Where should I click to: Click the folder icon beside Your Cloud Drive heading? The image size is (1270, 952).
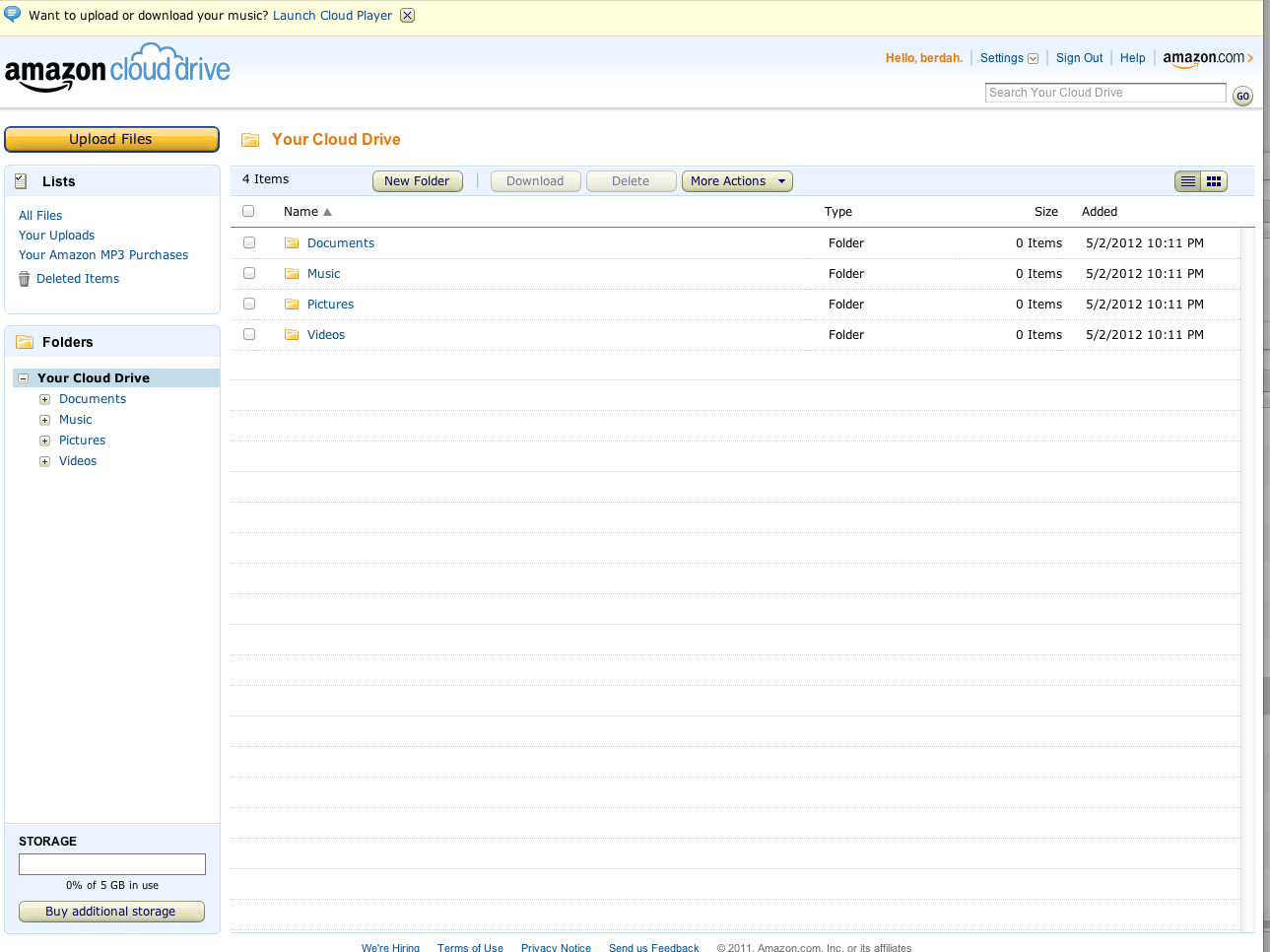(x=250, y=140)
